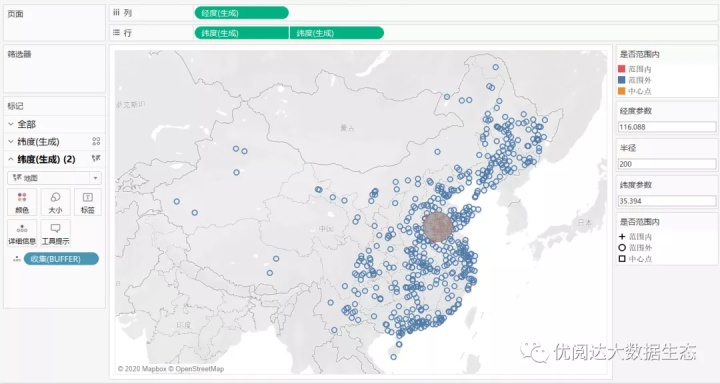
Task: Select the 收集(BUFFER) pill in marks card
Action: [x=61, y=259]
